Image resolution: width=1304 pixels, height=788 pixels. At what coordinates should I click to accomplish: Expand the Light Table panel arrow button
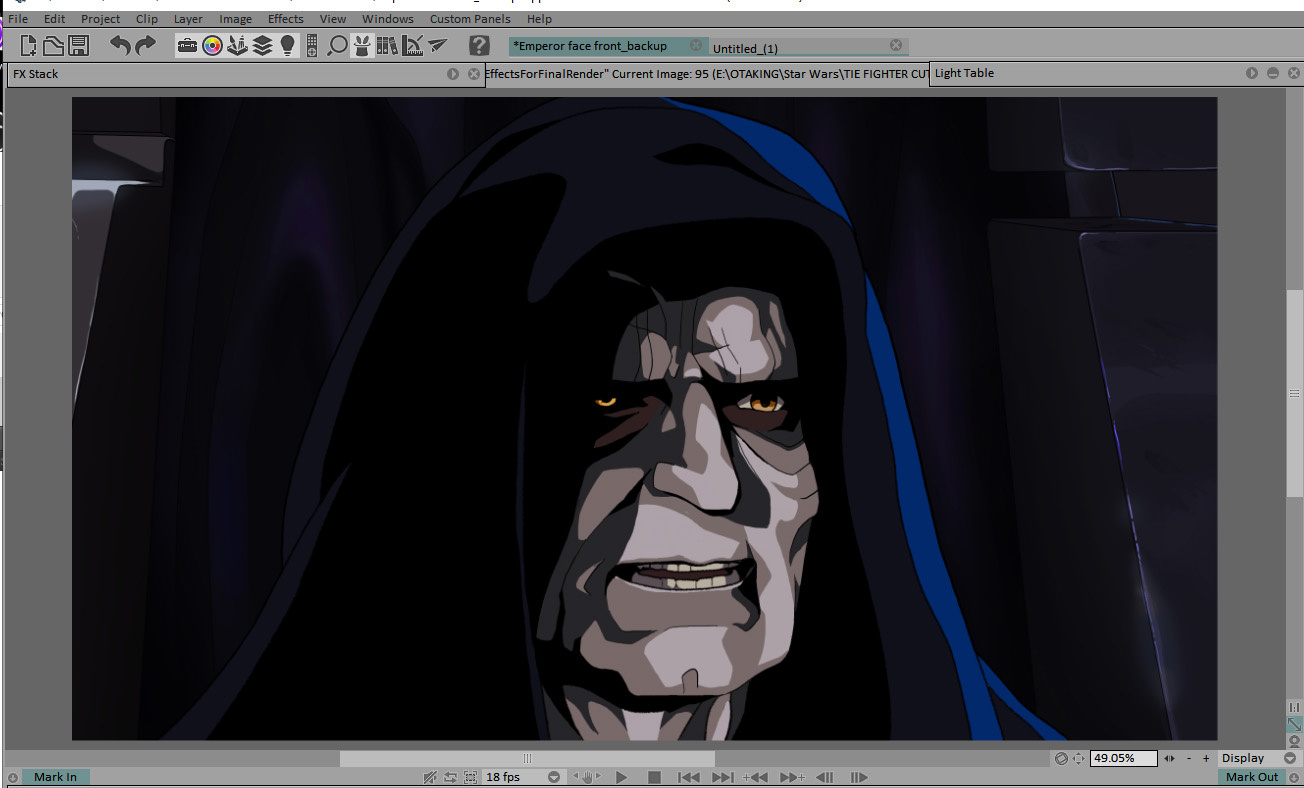(1252, 73)
